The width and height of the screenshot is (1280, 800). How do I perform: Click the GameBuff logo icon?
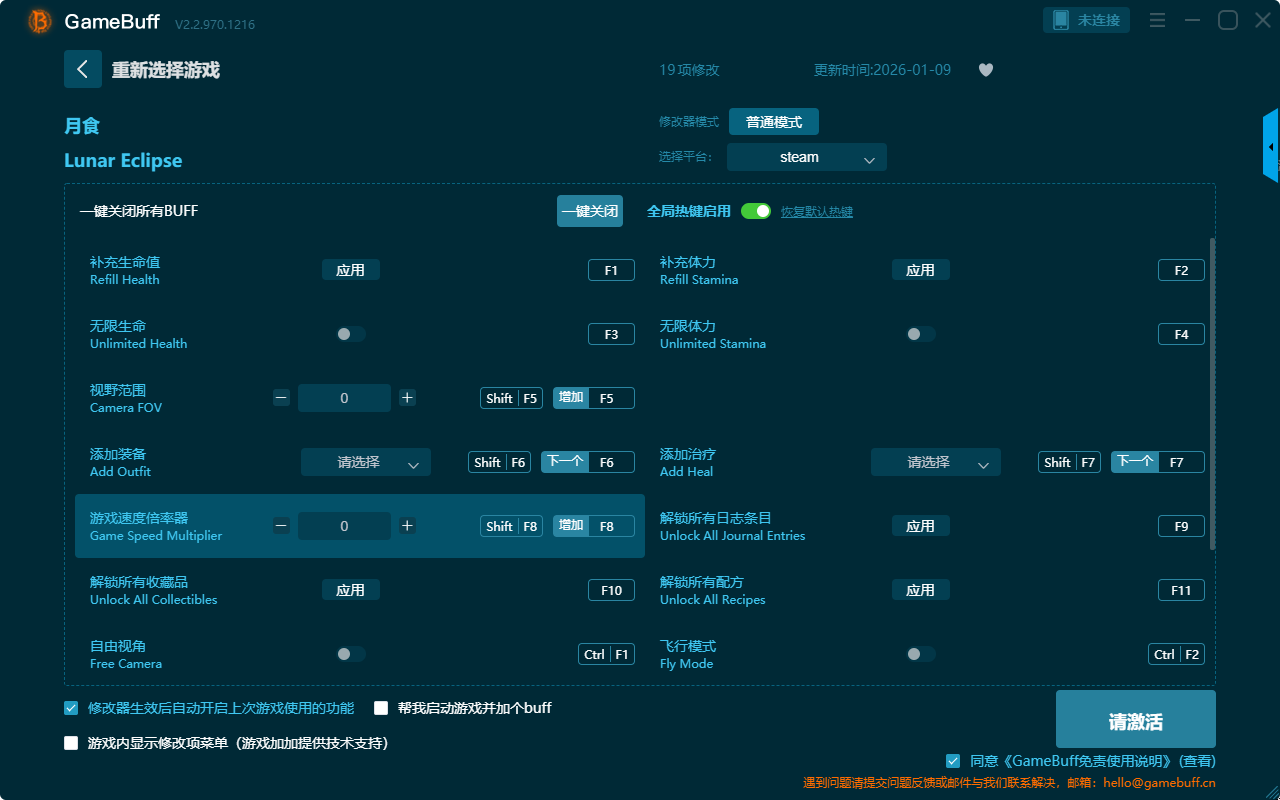pyautogui.click(x=40, y=21)
